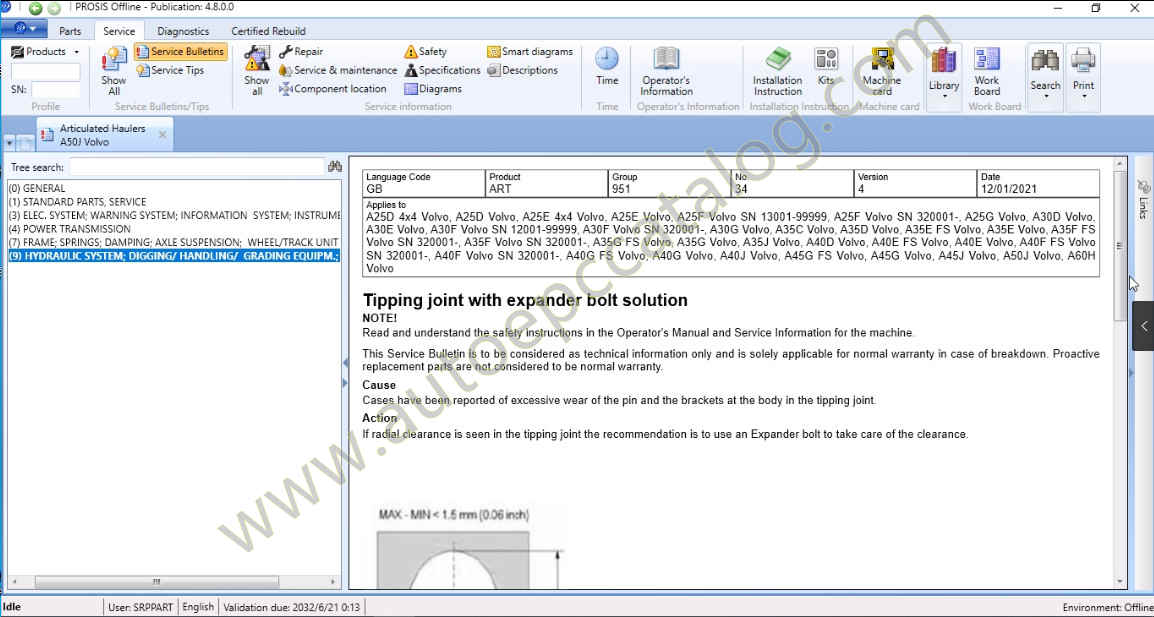Select (1) STANDARD PARTS, SERVICE
The height and width of the screenshot is (617, 1154).
pyautogui.click(x=77, y=202)
